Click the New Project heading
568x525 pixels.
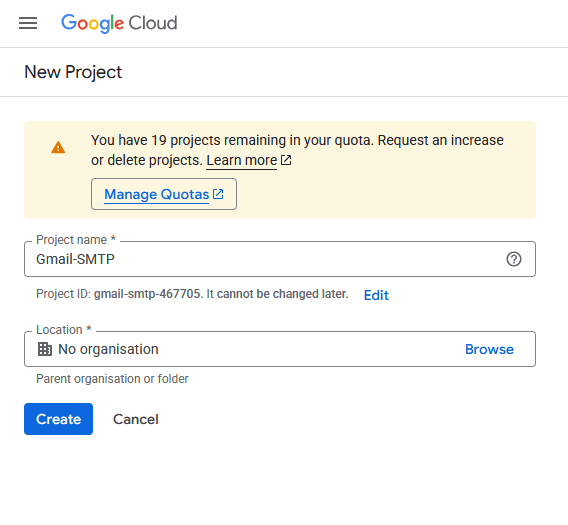[x=73, y=72]
